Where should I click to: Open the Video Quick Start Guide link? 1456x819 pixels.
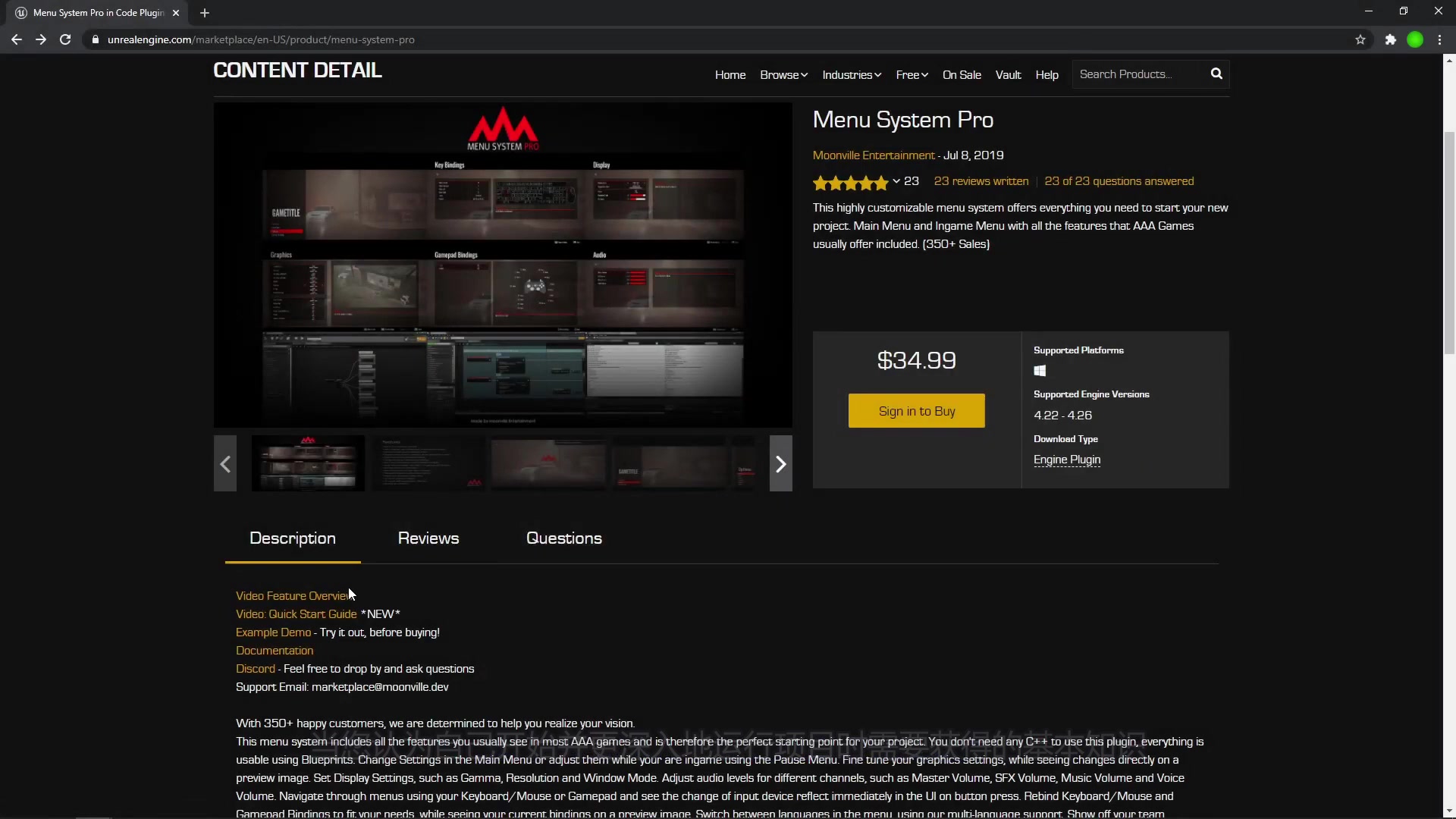[x=296, y=614]
